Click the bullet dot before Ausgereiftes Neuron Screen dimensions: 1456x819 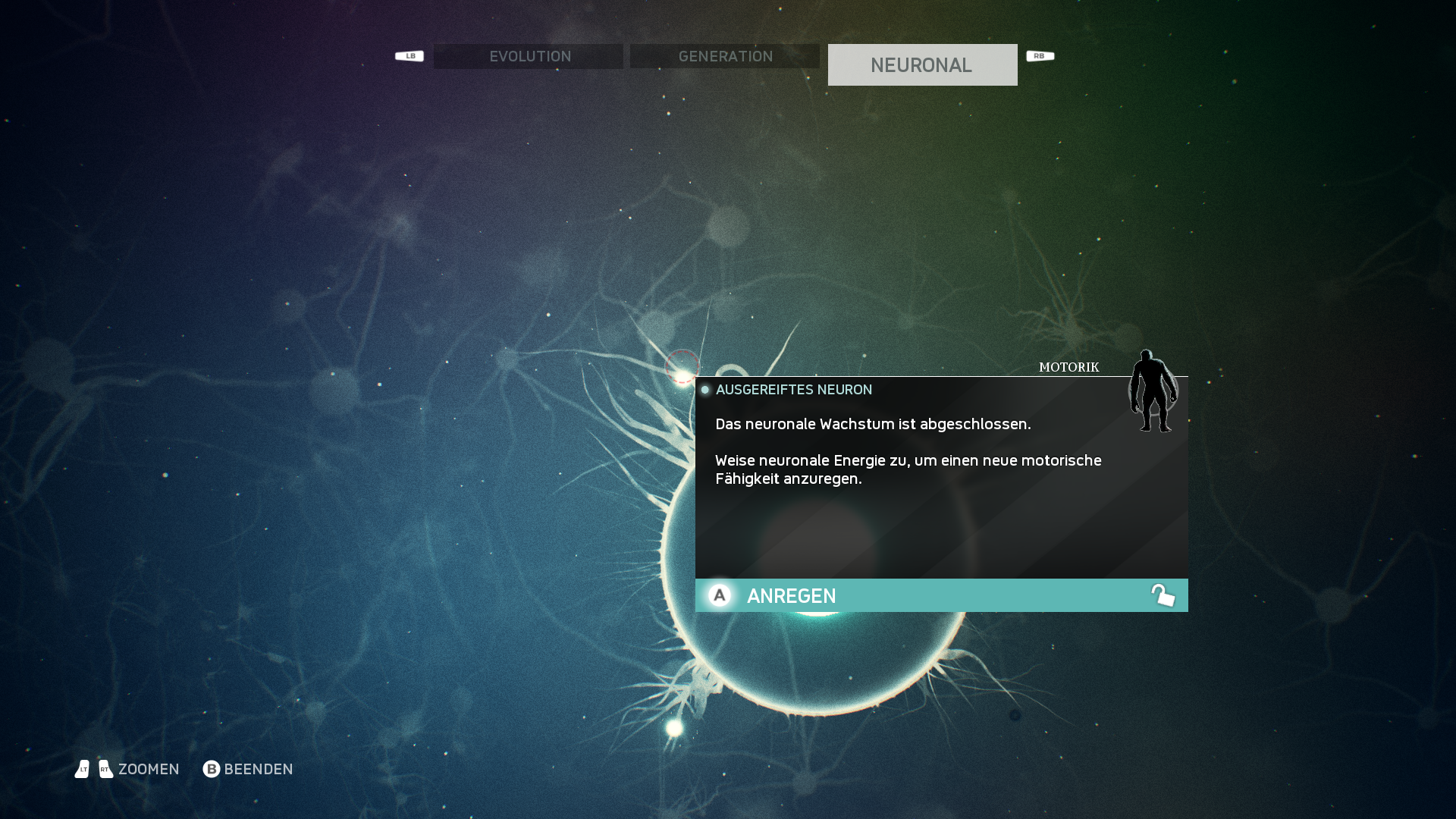coord(705,390)
